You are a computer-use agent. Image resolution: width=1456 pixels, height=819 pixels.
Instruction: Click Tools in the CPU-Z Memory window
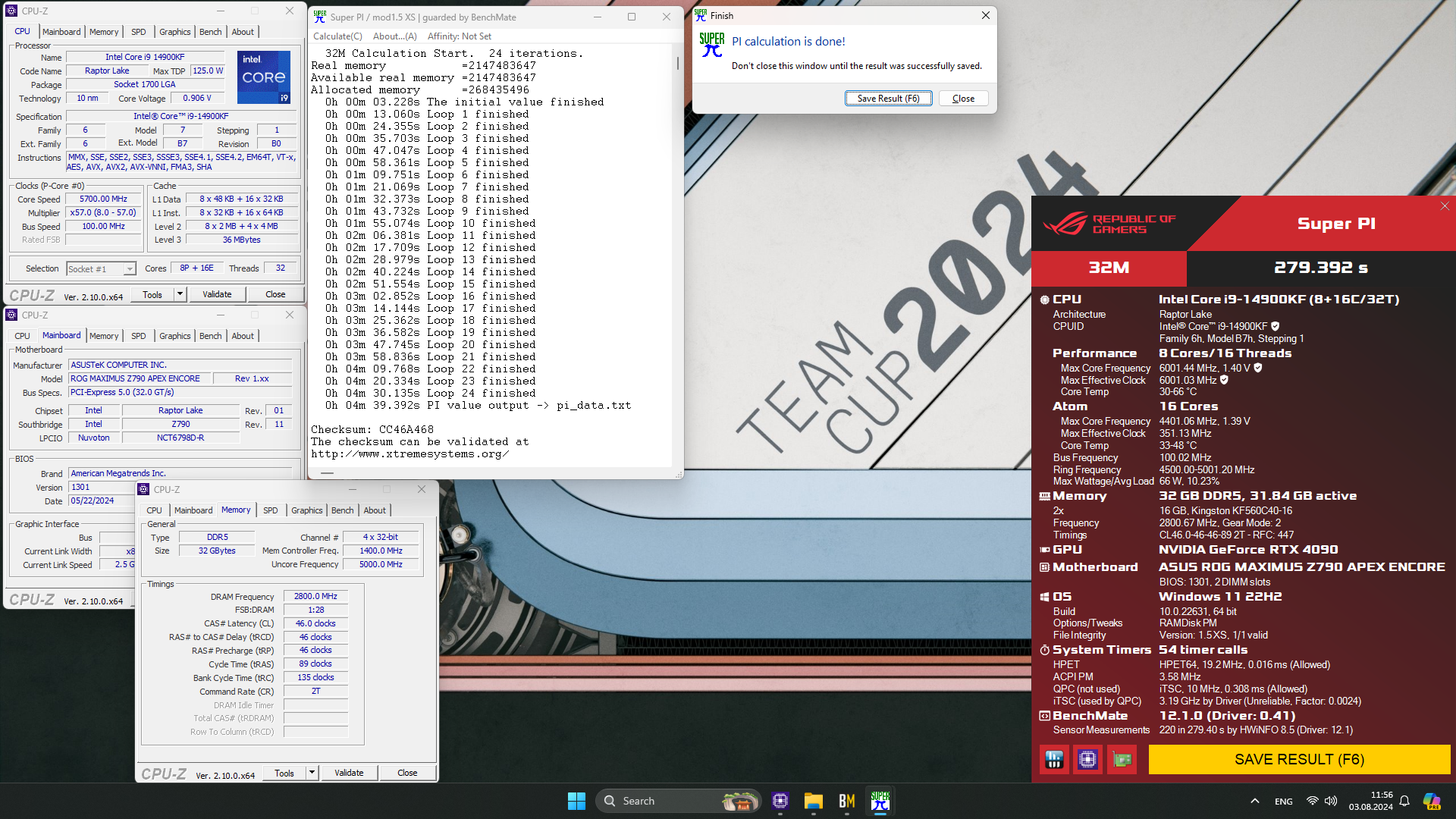click(284, 773)
